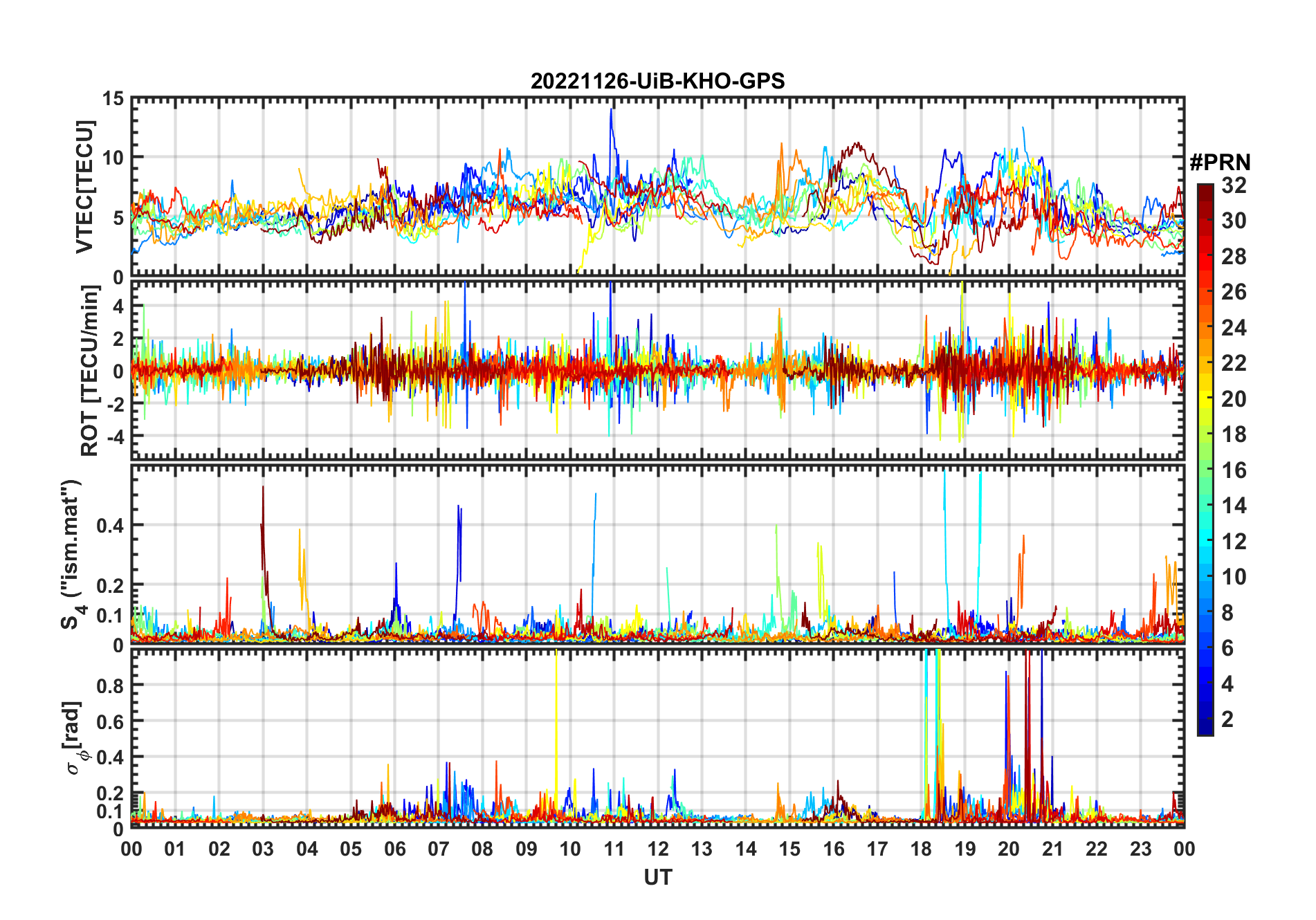Click colorbar tick label 32
The height and width of the screenshot is (920, 1316).
pyautogui.click(x=1234, y=185)
